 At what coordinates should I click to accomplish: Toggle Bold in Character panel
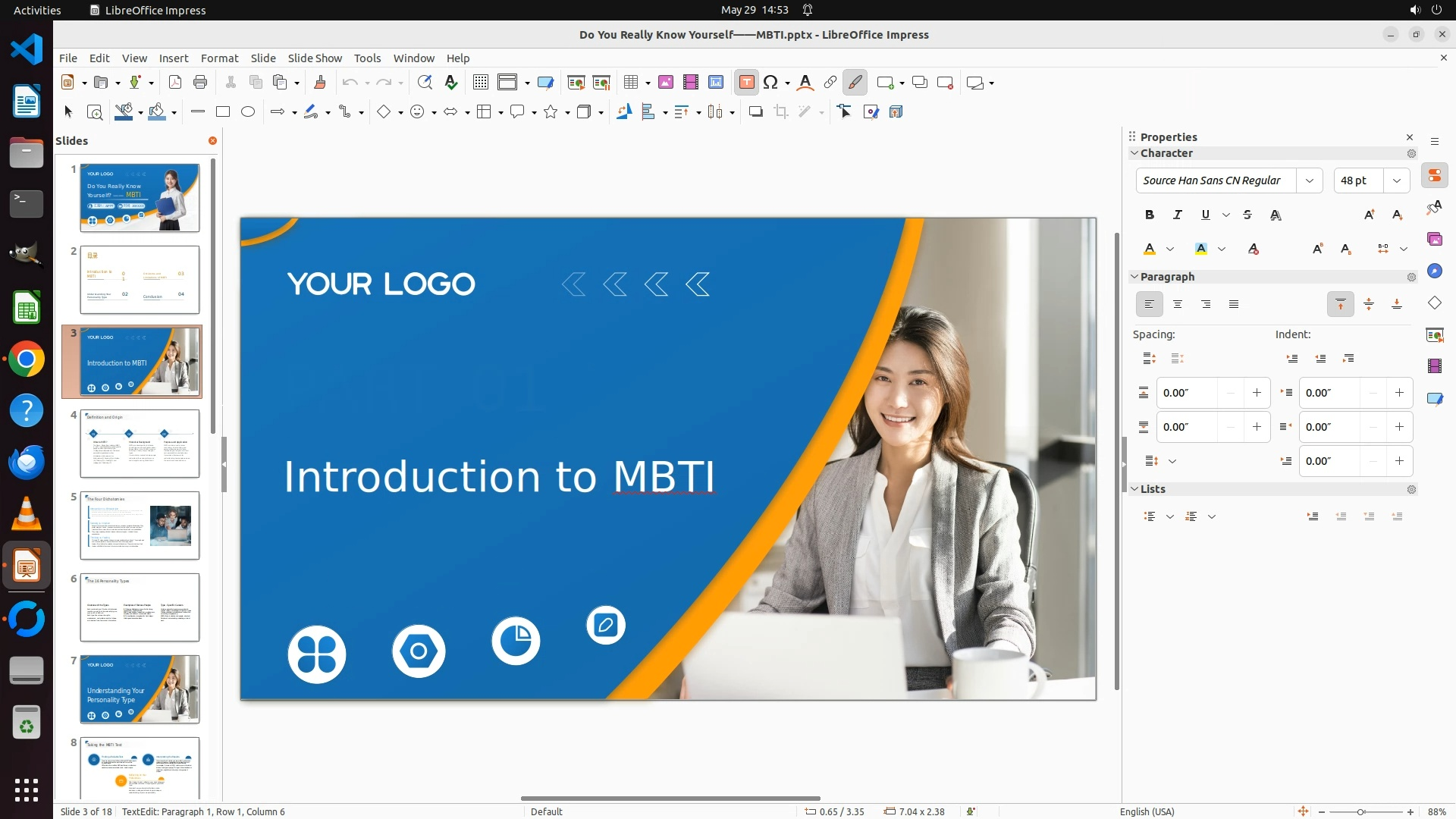click(1150, 215)
